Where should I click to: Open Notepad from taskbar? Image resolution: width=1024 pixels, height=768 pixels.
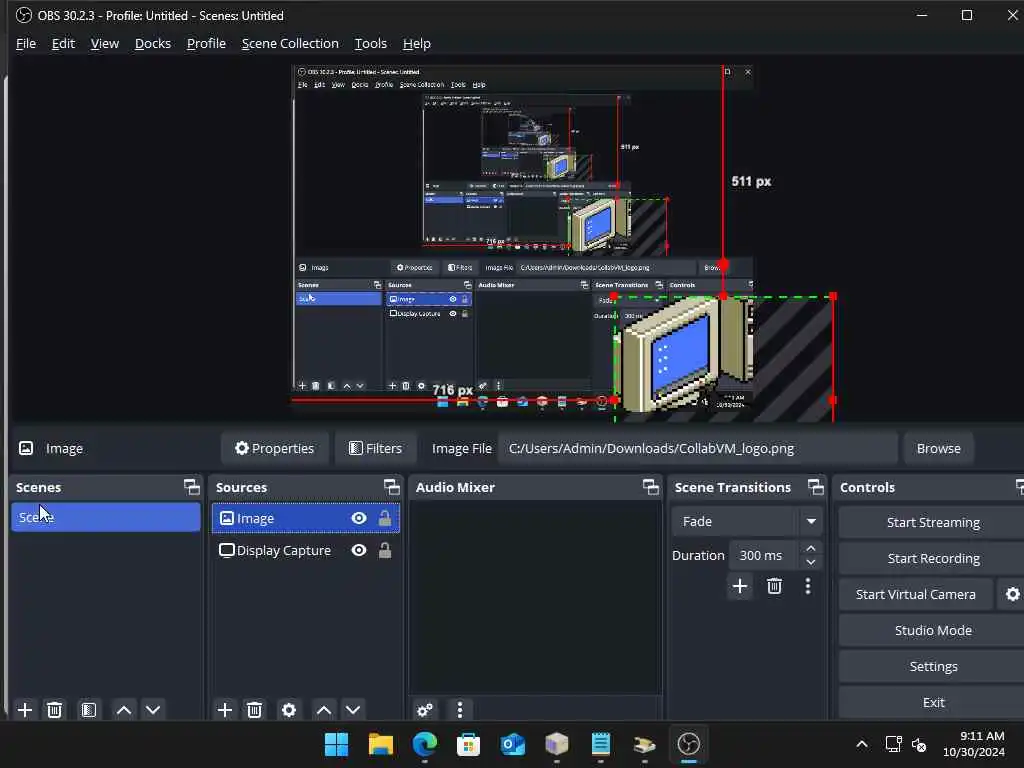coord(600,744)
